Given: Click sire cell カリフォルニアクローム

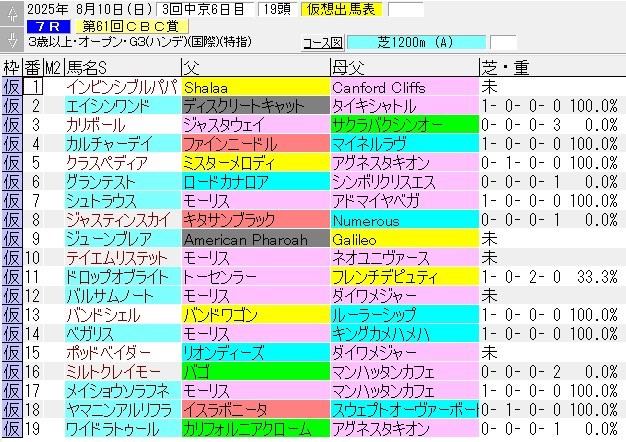Looking at the screenshot, I should coord(256,428).
